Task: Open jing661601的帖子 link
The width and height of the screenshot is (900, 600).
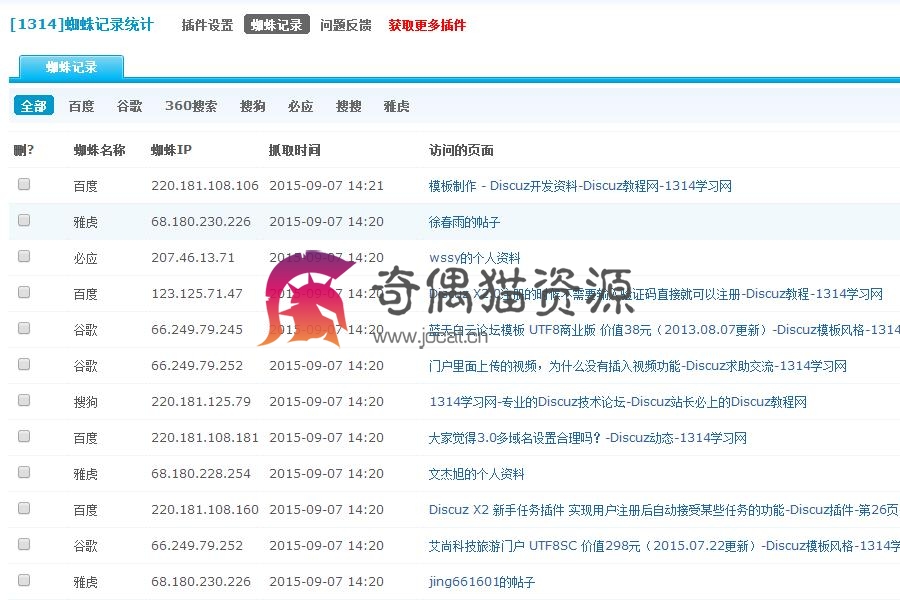Action: tap(482, 582)
